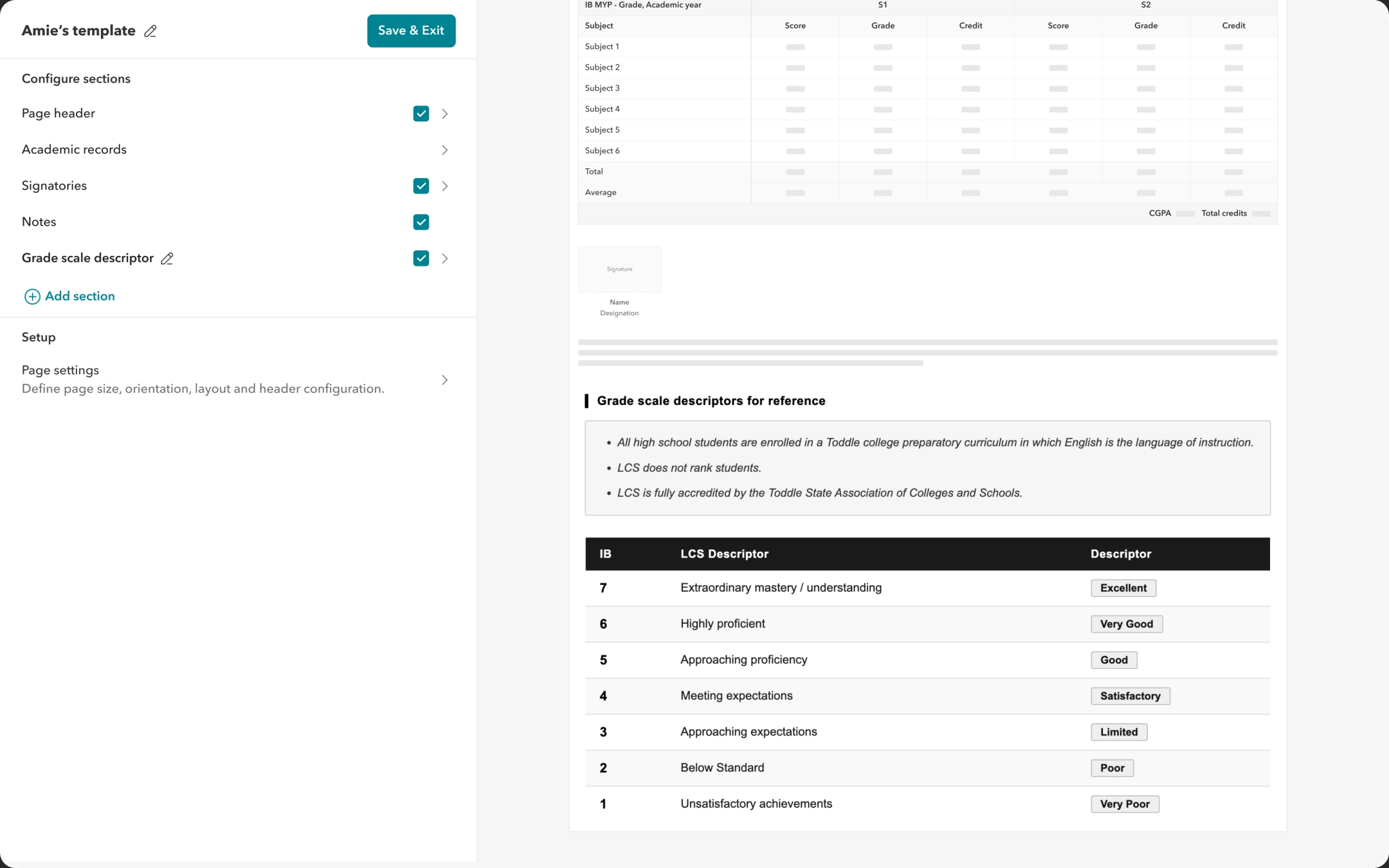
Task: Open Academic records chevron arrow
Action: 445,150
